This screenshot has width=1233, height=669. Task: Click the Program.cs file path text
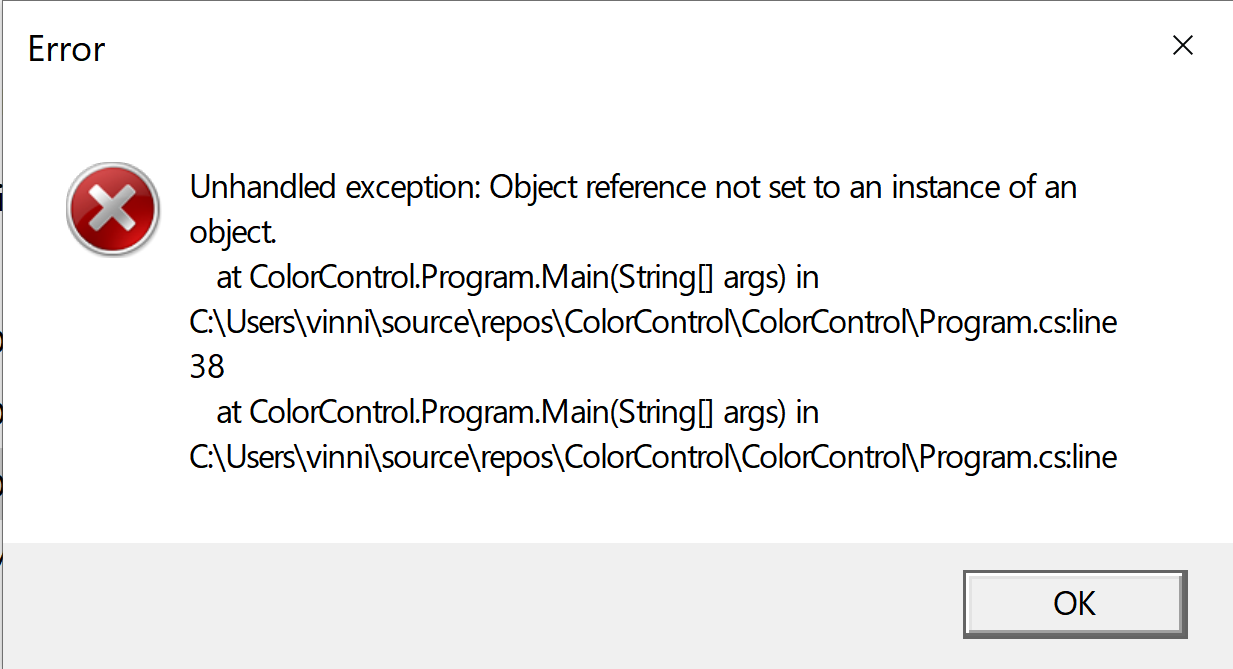coord(650,321)
